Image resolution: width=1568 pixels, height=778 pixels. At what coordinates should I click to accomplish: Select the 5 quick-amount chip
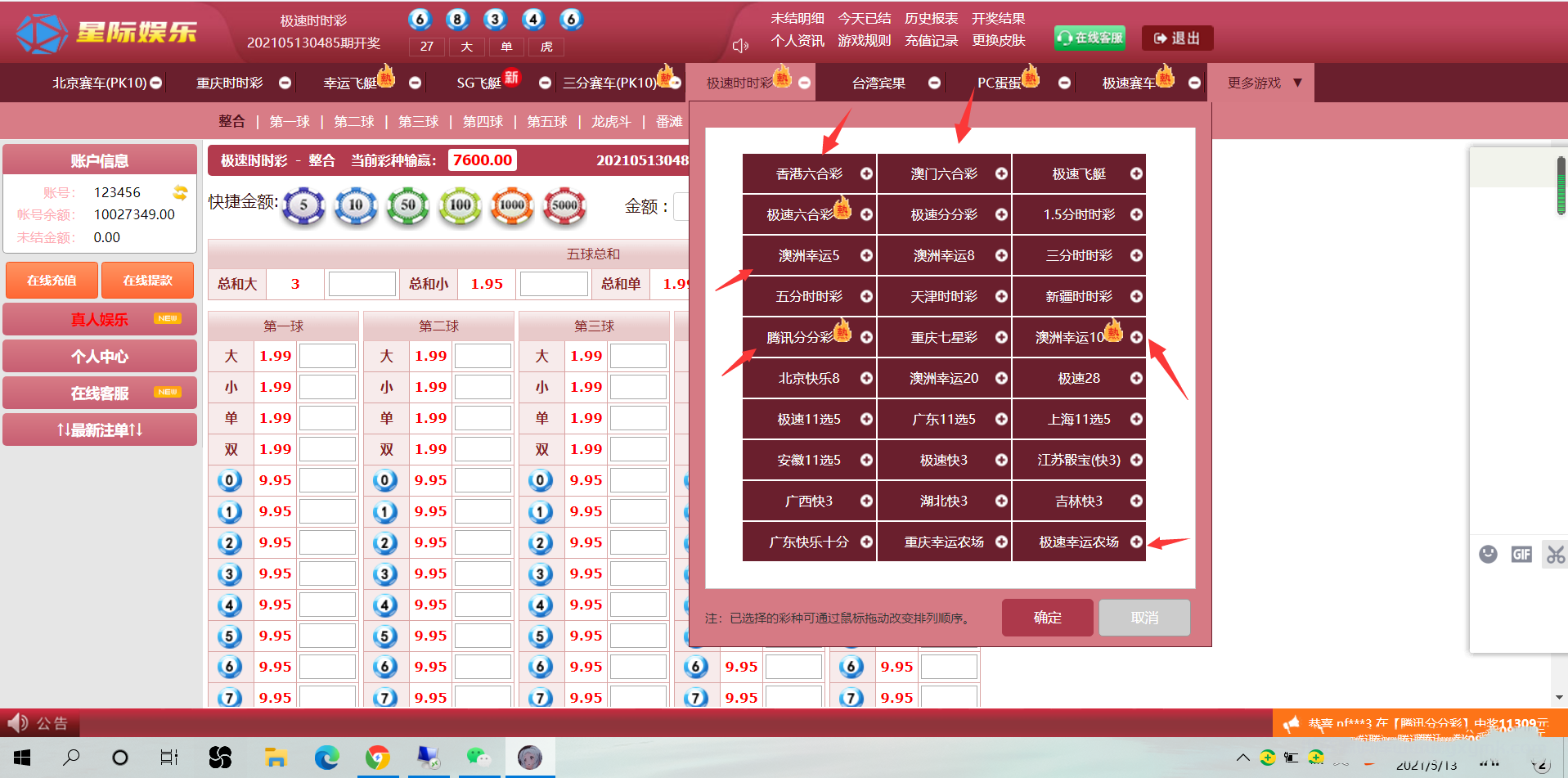click(x=303, y=205)
